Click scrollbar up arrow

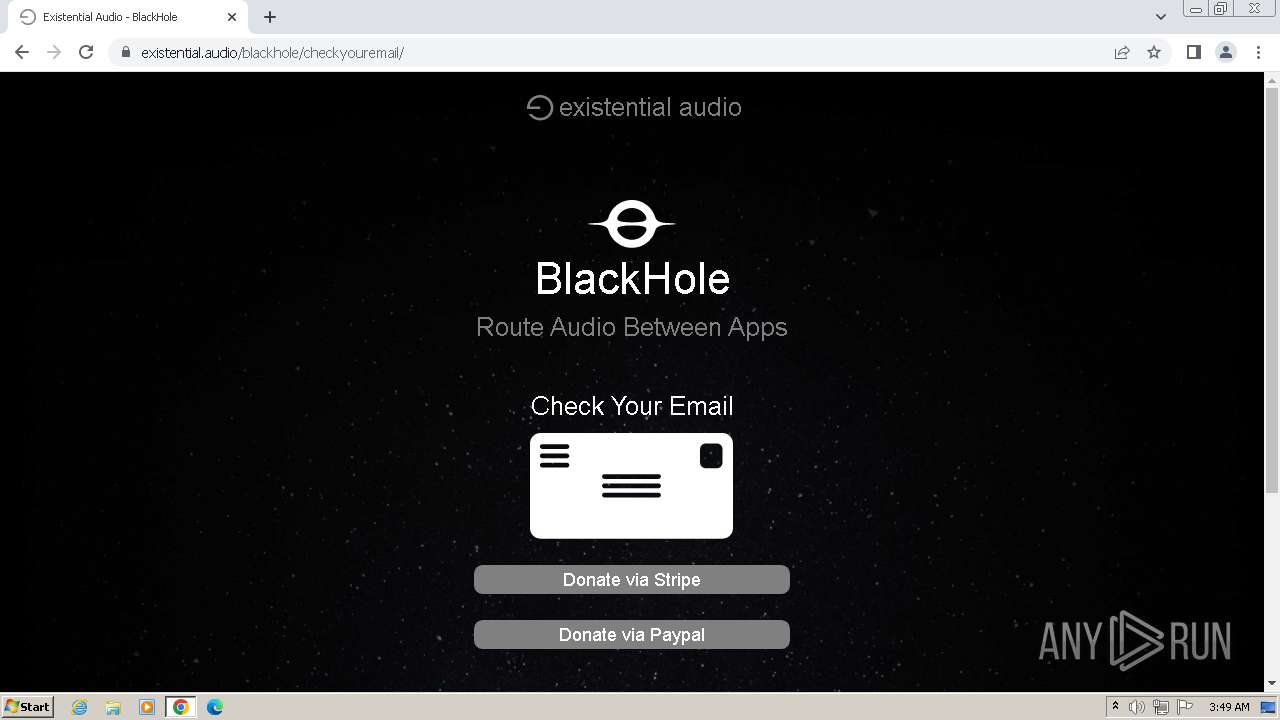(1272, 80)
